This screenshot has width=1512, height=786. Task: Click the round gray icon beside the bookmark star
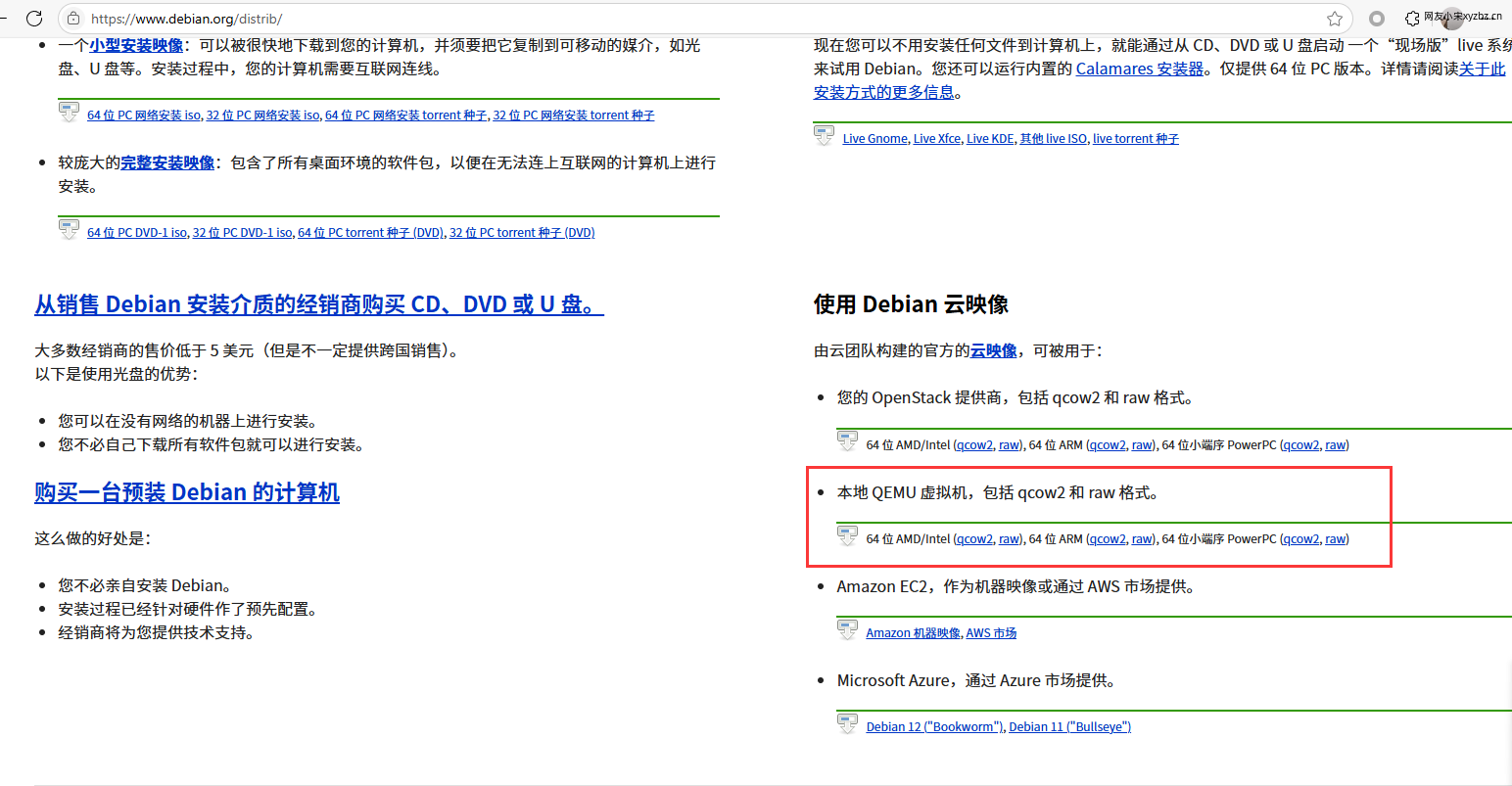coord(1377,19)
